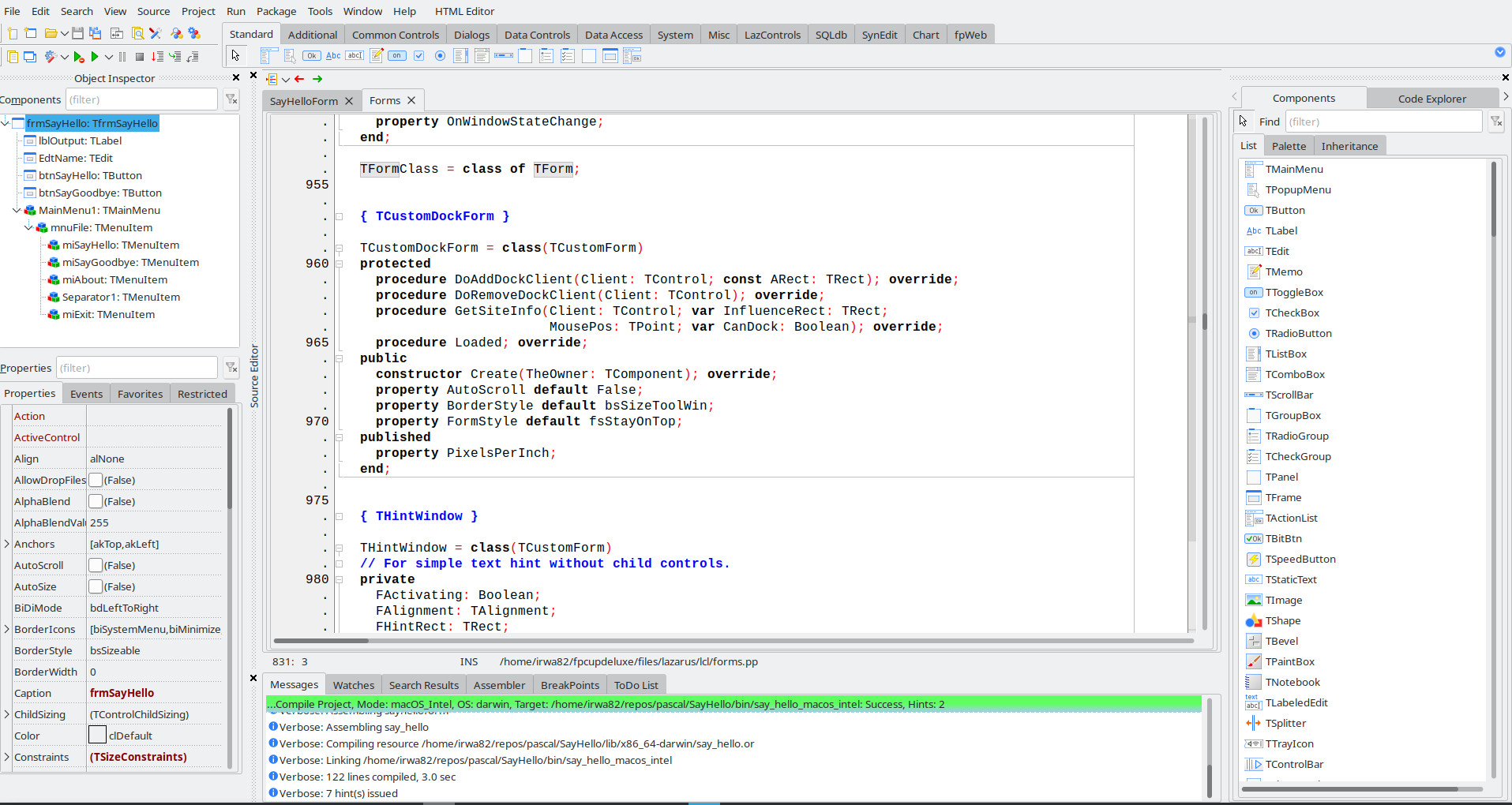The height and width of the screenshot is (805, 1512).
Task: Open the Watches tab
Action: (354, 685)
